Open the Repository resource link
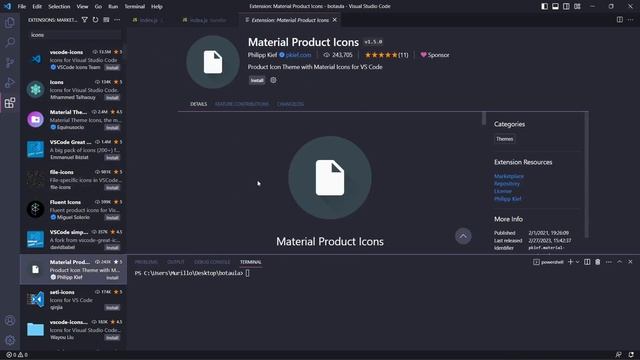This screenshot has width=640, height=360. (507, 184)
